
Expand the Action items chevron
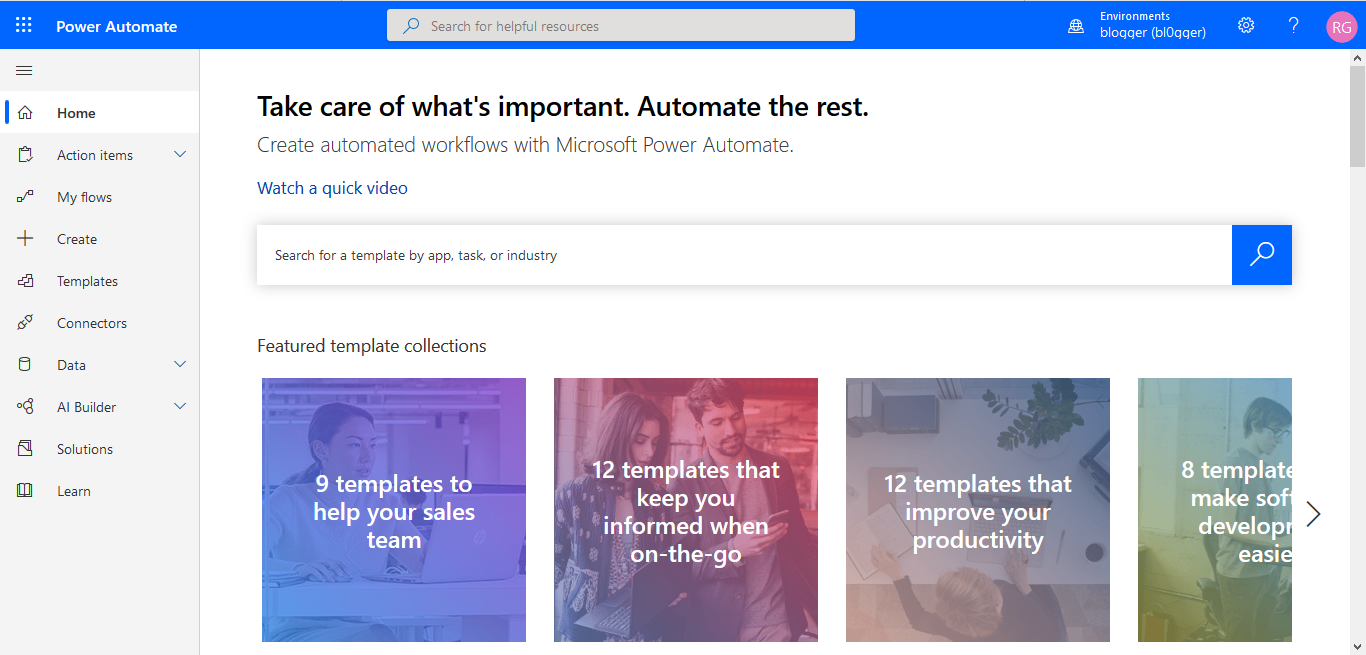click(x=180, y=155)
